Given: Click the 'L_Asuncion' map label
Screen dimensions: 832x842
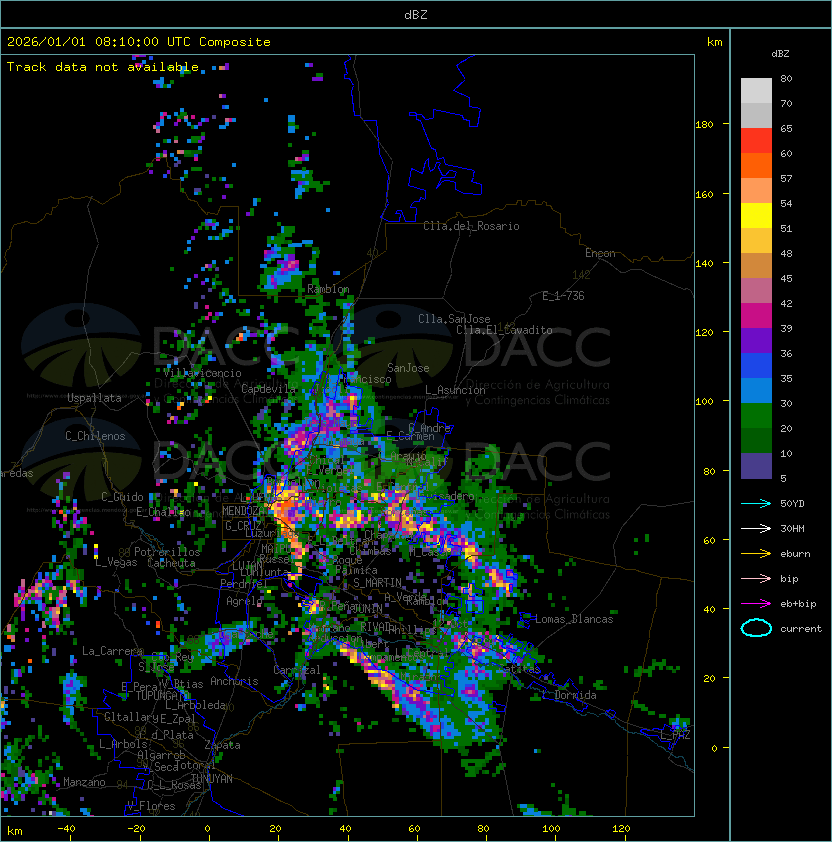Looking at the screenshot, I should (455, 390).
